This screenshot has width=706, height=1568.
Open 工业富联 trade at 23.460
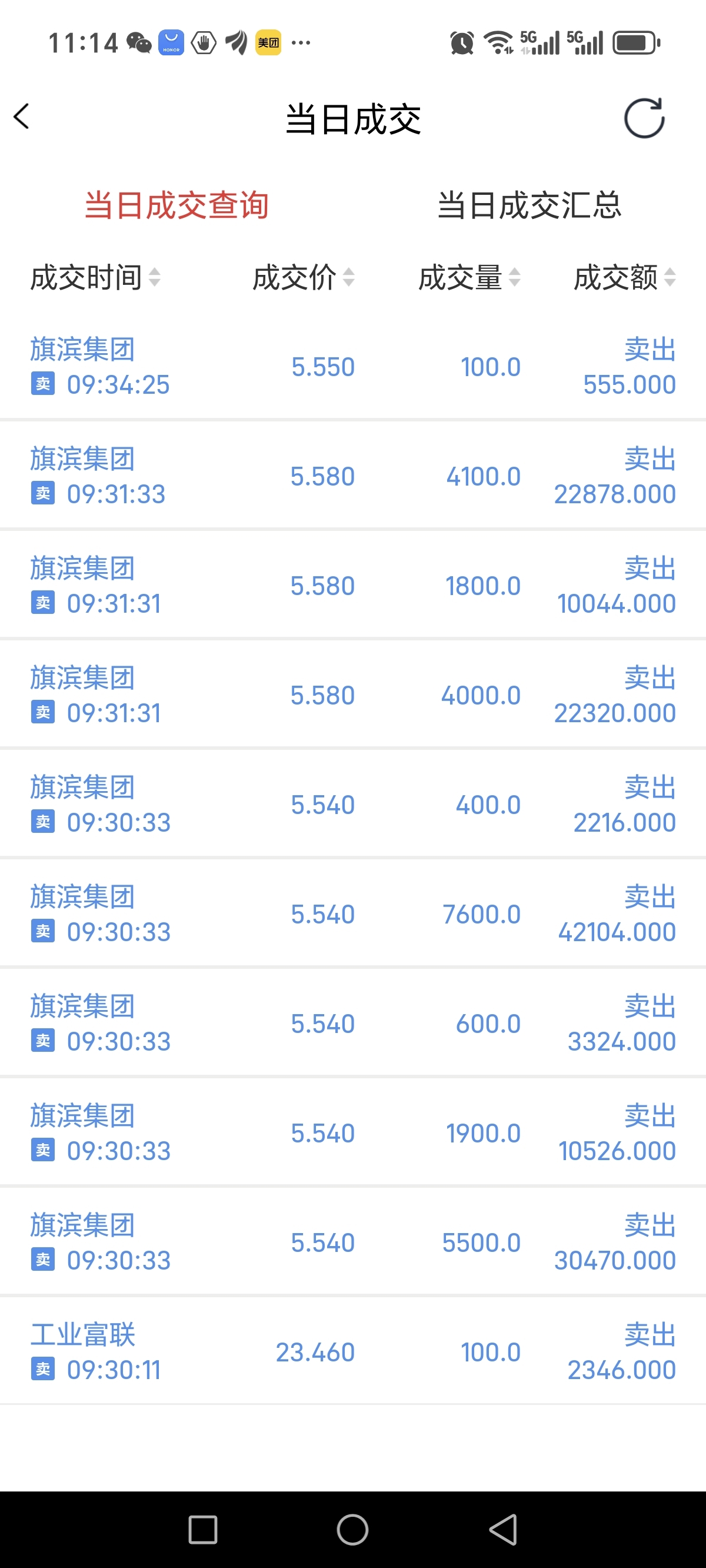pyautogui.click(x=353, y=1351)
